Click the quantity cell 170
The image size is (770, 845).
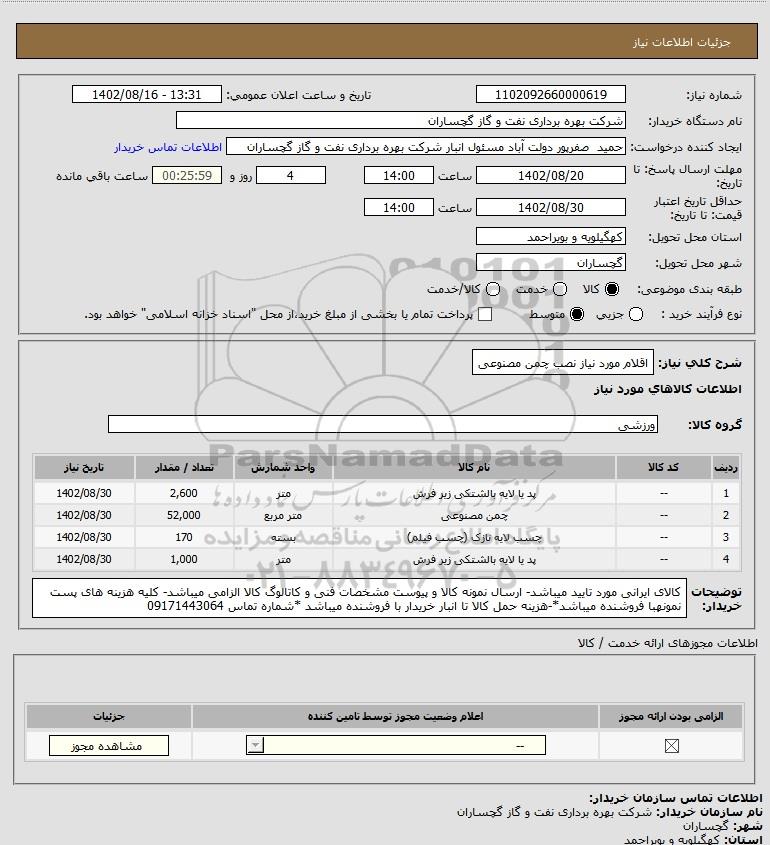pyautogui.click(x=184, y=537)
